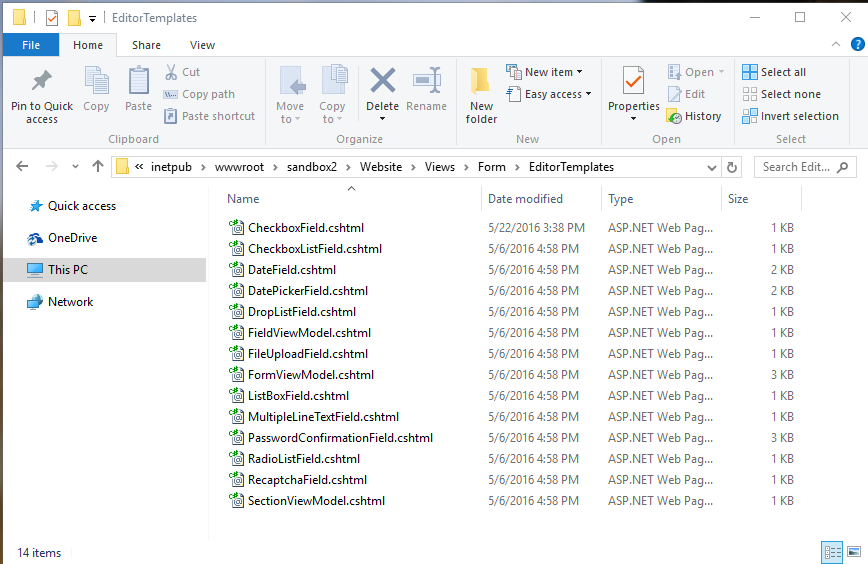
Task: Click the Up one level arrow
Action: [x=97, y=167]
